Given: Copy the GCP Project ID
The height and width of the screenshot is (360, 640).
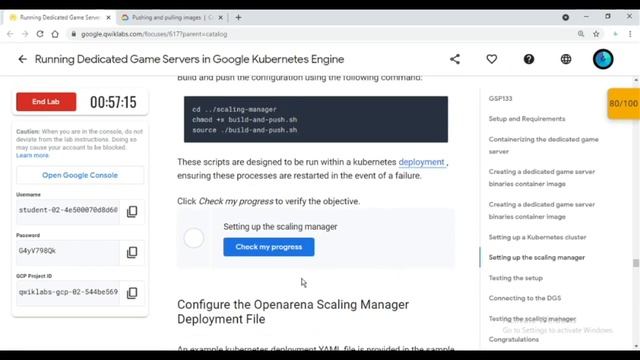Looking at the screenshot, I should 132,293.
